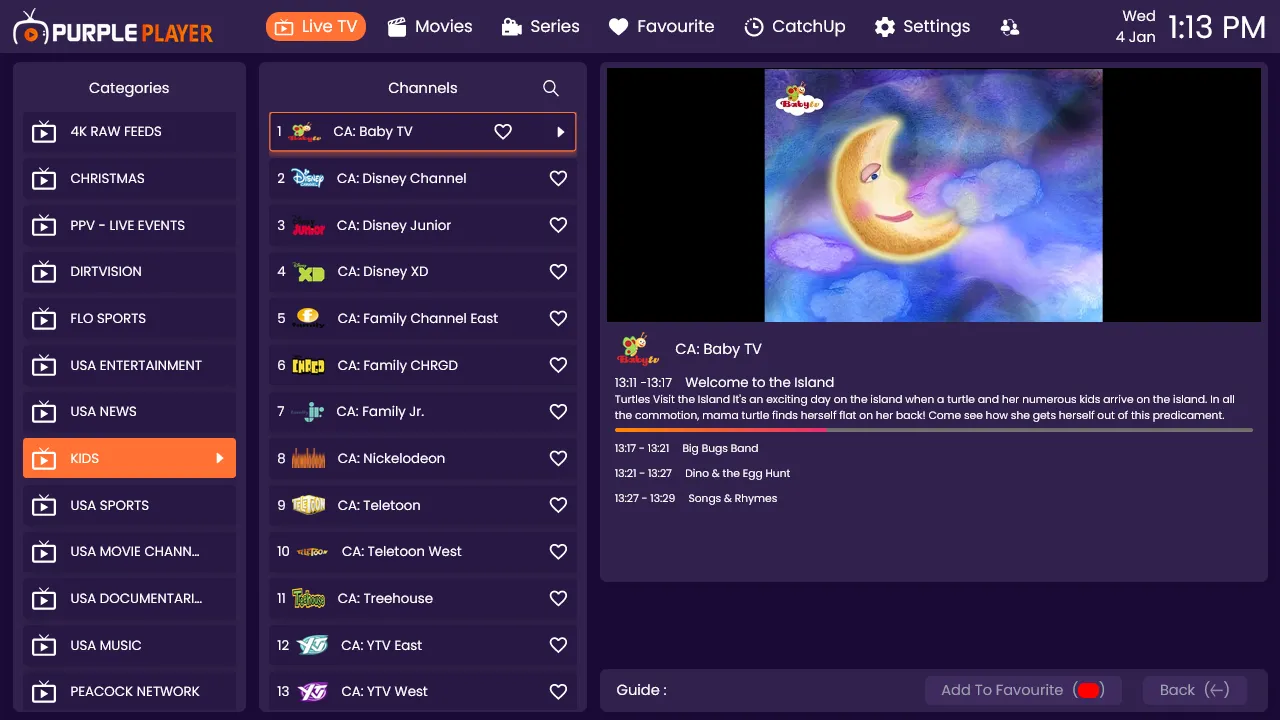
Task: Open the Movies section
Action: 430,27
